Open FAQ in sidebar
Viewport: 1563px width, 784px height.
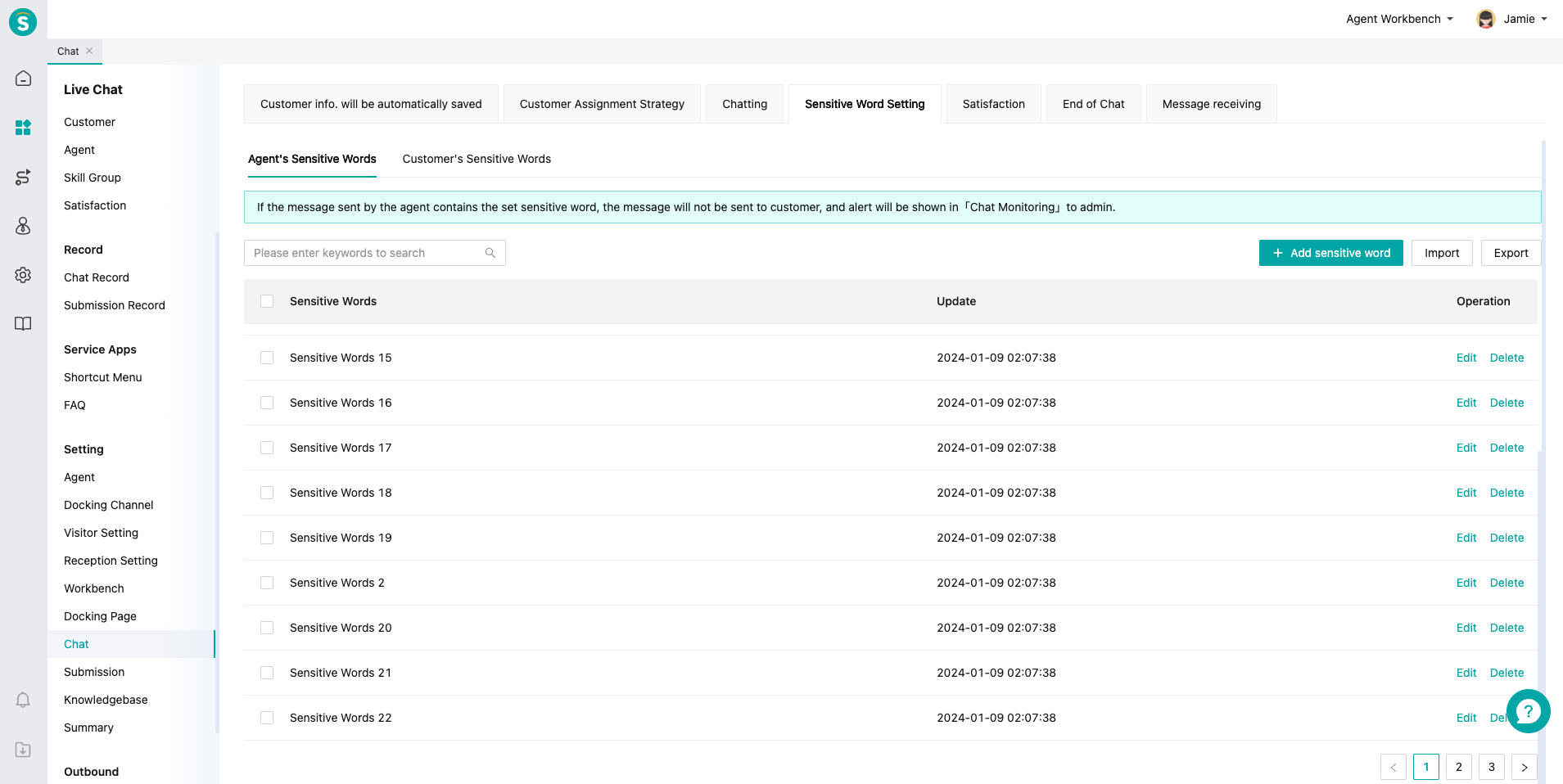(x=75, y=405)
